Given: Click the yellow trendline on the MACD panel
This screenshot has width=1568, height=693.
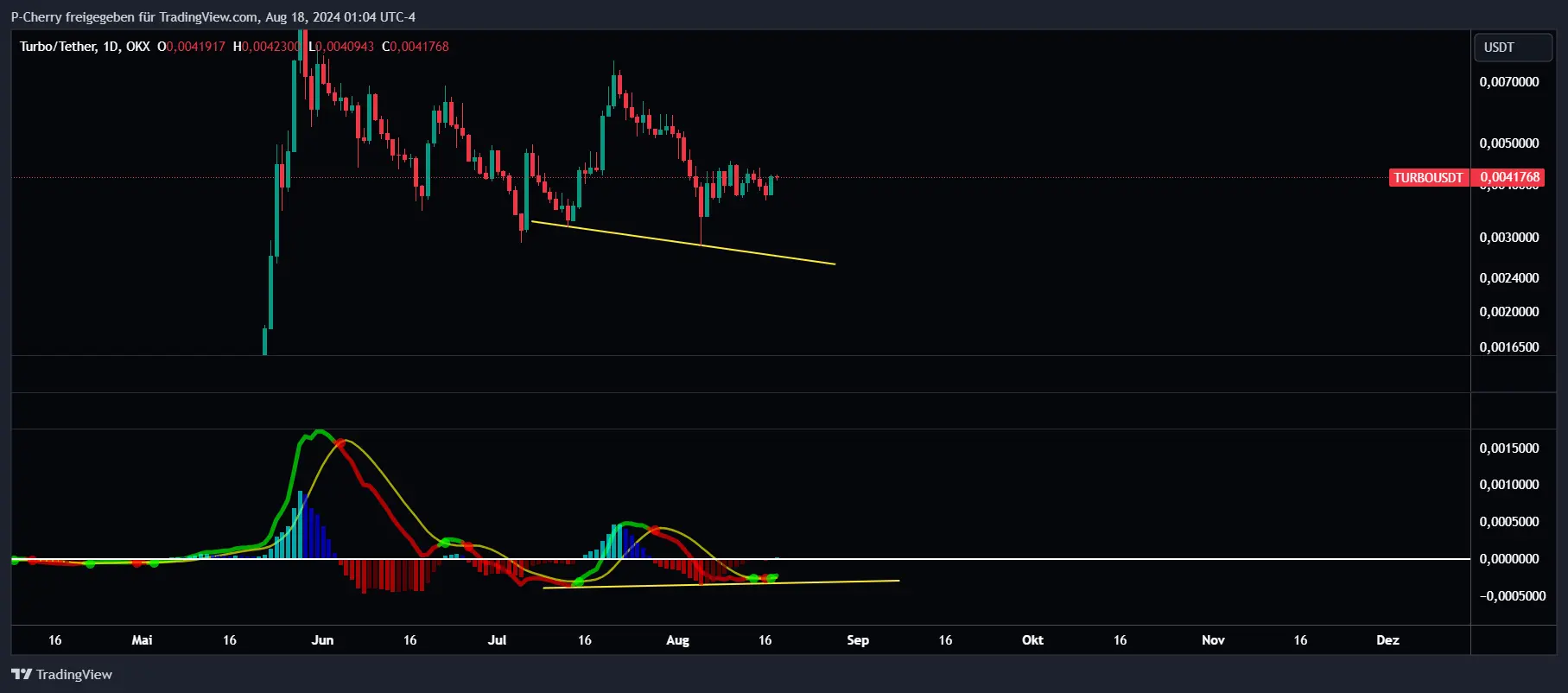Looking at the screenshot, I should coord(721,584).
